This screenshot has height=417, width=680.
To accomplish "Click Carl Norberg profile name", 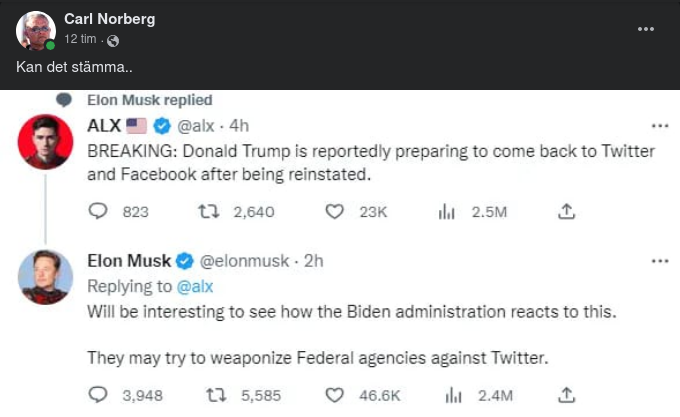I will tap(109, 19).
